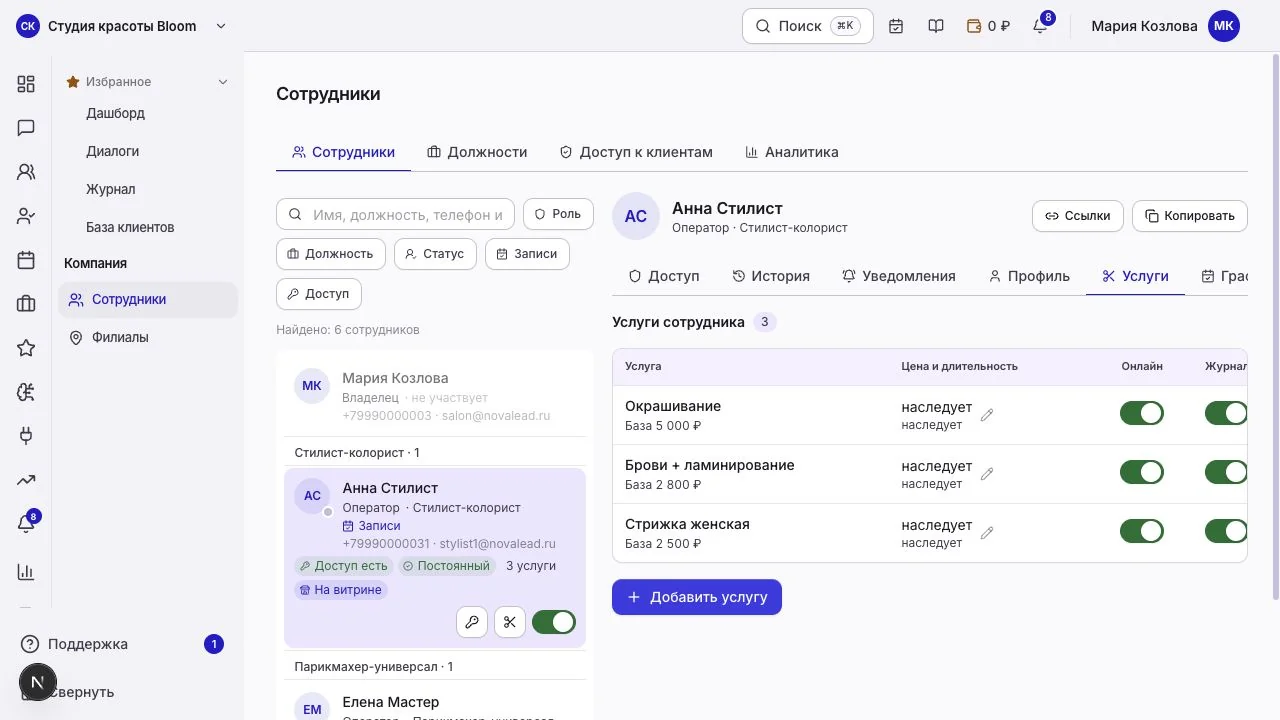Open the Статус filter dropdown
The width and height of the screenshot is (1280, 720).
(435, 254)
